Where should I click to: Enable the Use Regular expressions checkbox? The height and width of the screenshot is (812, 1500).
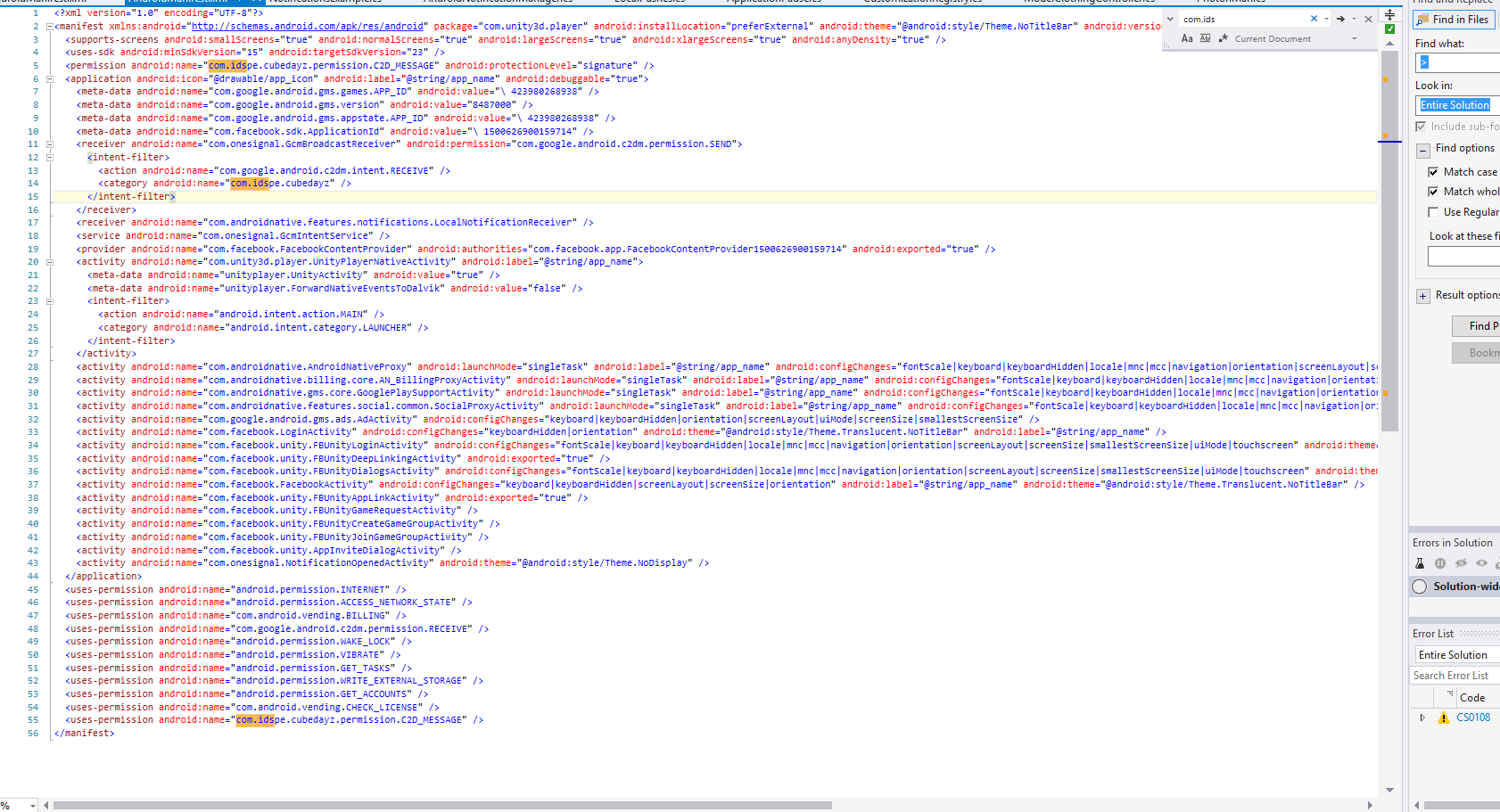click(1433, 212)
